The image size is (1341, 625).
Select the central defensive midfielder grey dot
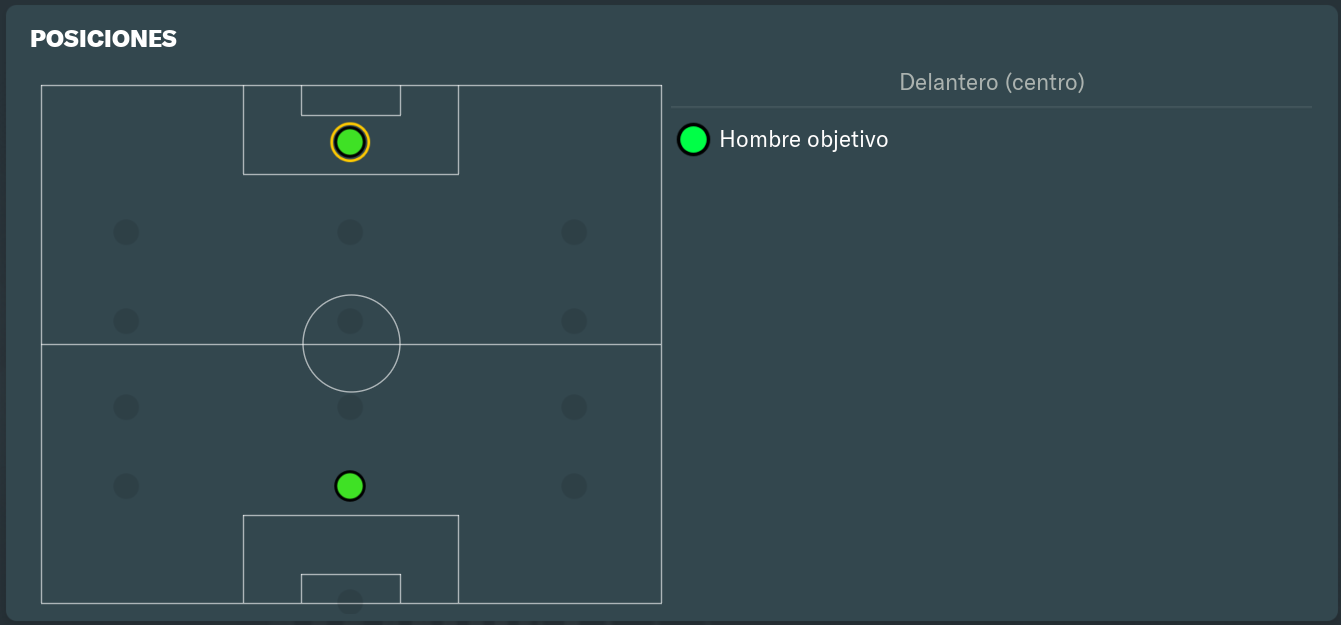(350, 407)
